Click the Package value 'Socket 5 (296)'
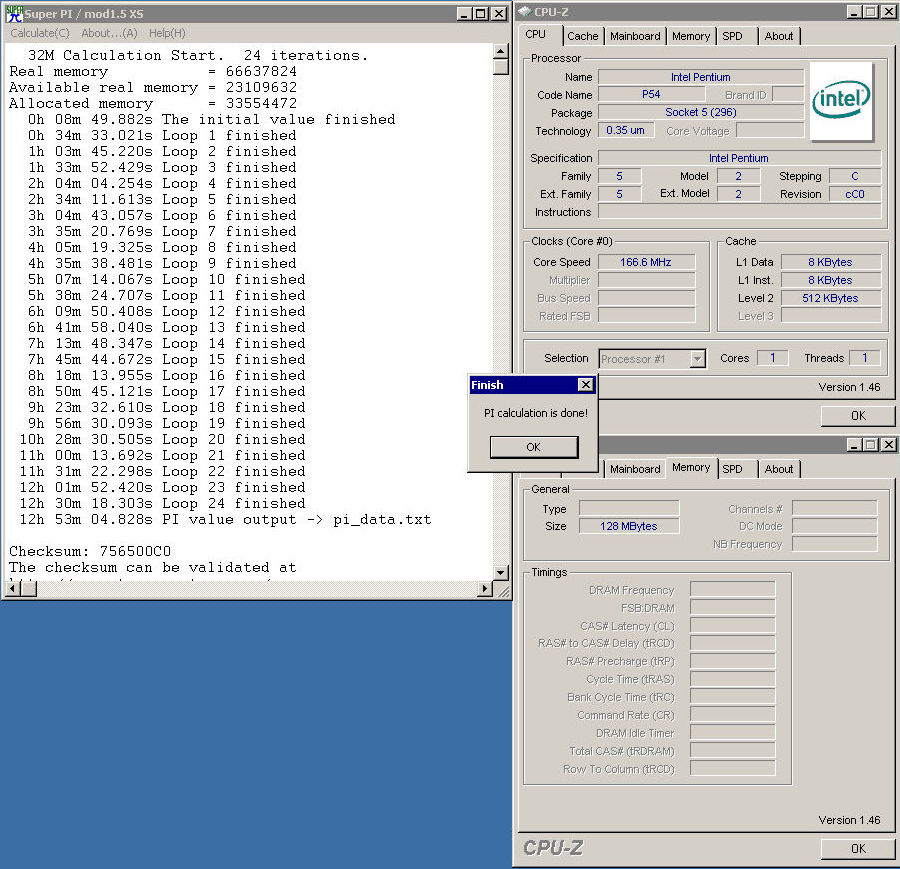The image size is (900, 869). [701, 112]
